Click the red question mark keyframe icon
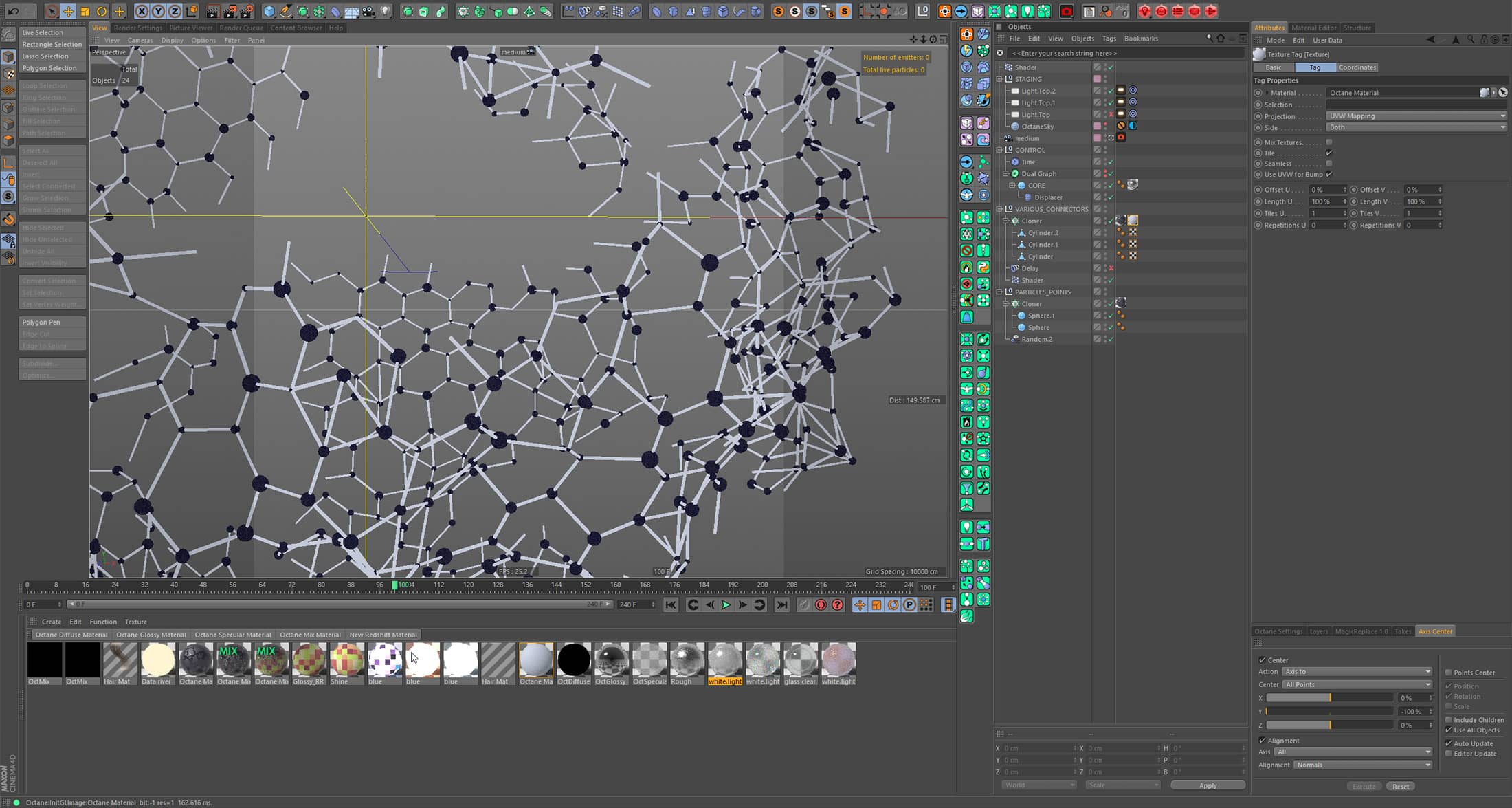This screenshot has height=808, width=1512. (x=837, y=604)
